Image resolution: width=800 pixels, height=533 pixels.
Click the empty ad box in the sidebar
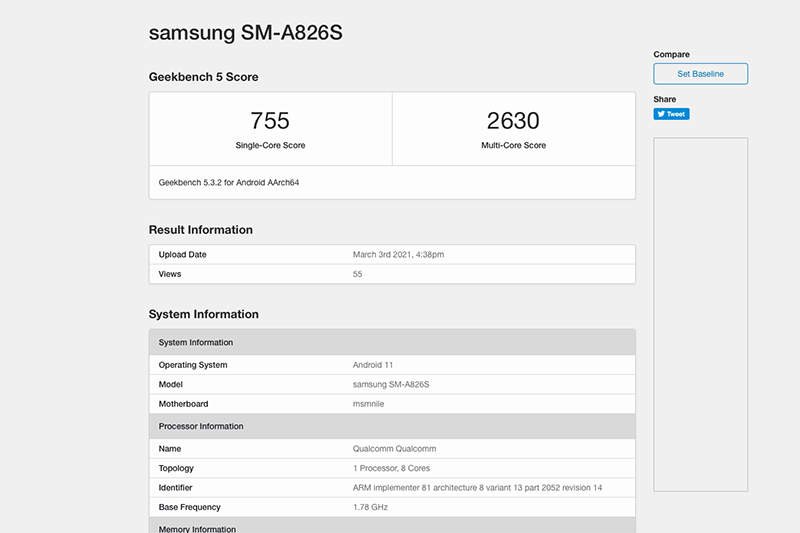click(x=700, y=314)
